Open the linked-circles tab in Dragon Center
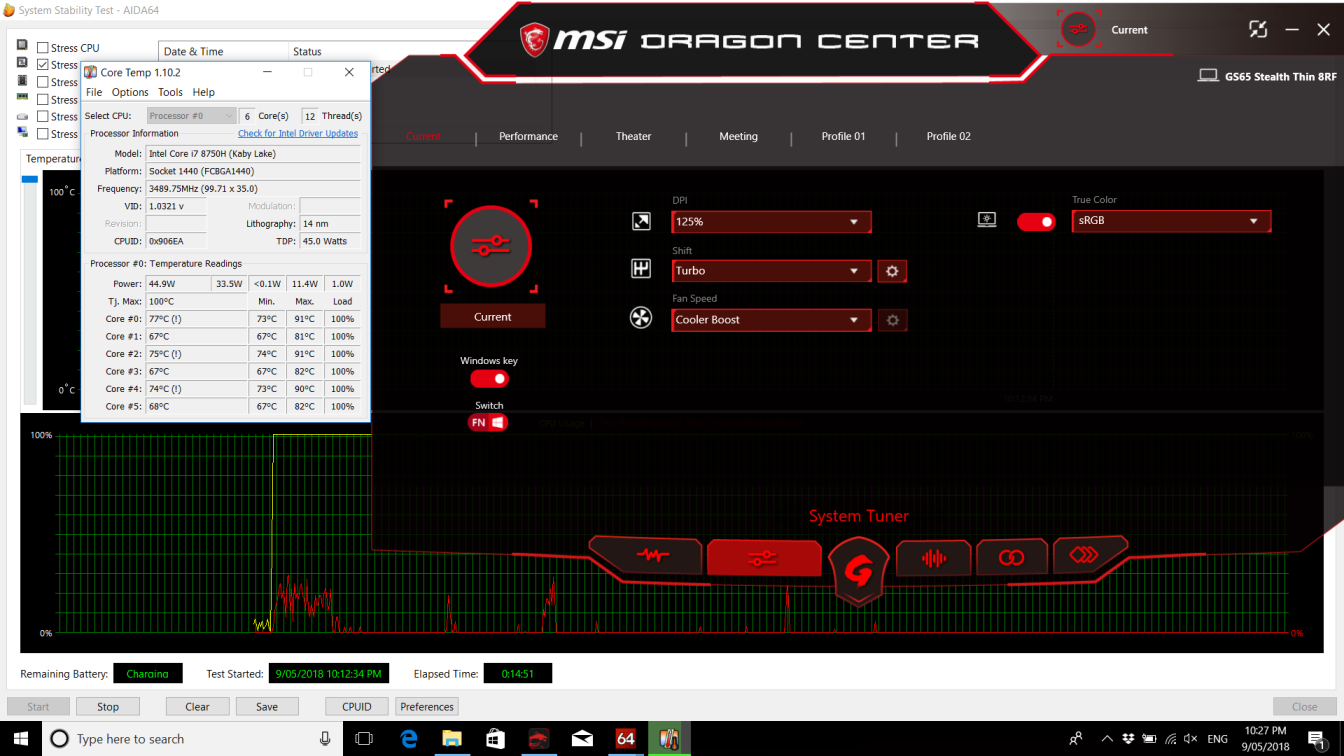 (x=1011, y=557)
